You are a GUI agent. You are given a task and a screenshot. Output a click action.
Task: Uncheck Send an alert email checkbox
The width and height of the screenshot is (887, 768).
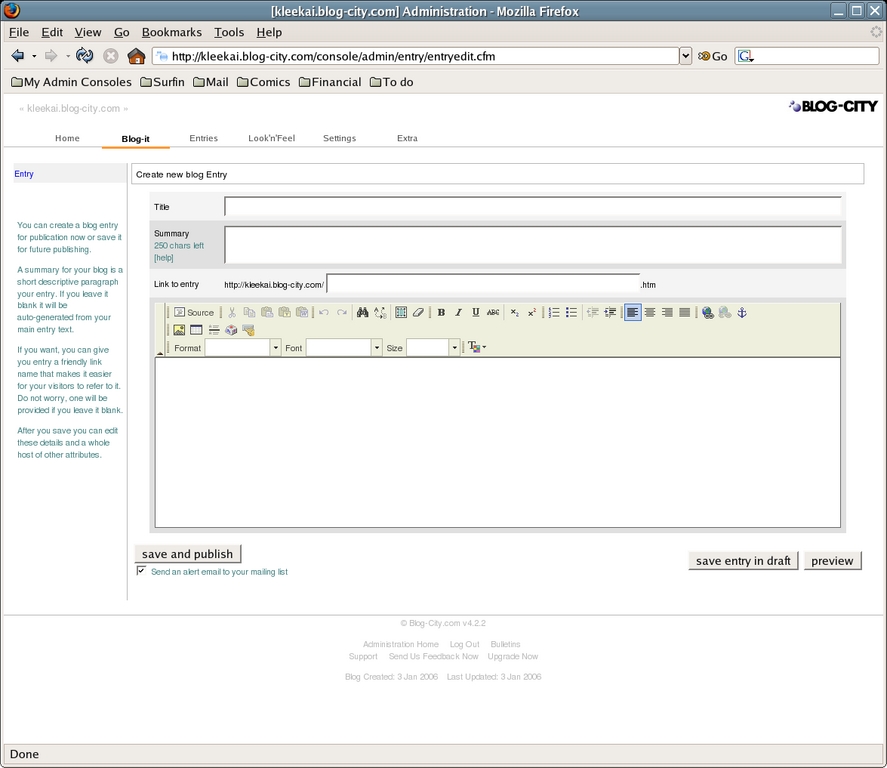(141, 571)
